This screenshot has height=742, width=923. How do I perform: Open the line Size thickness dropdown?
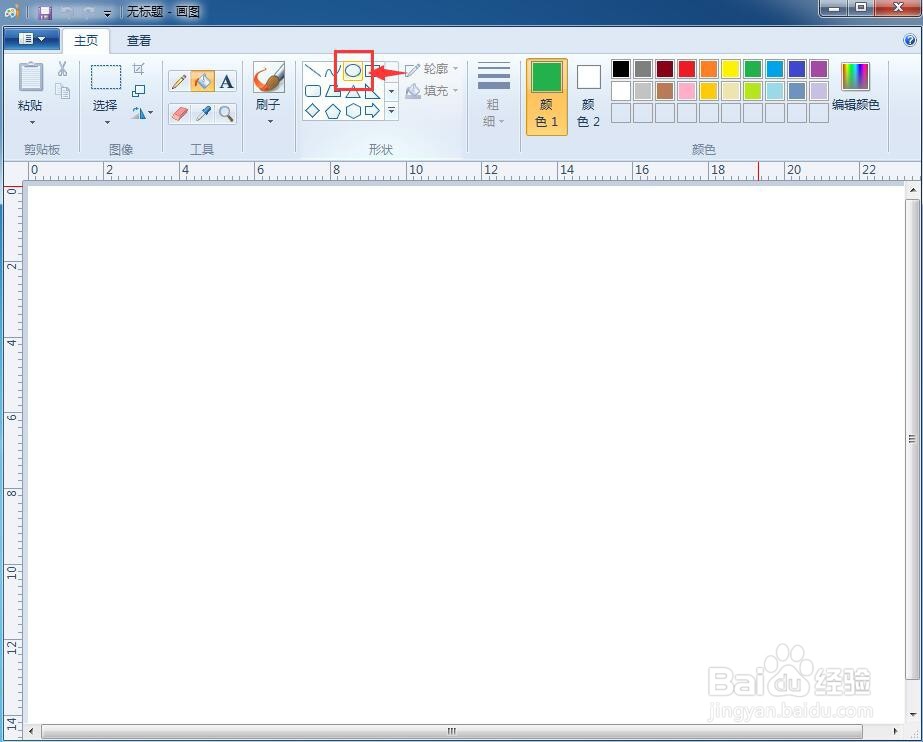[x=494, y=94]
